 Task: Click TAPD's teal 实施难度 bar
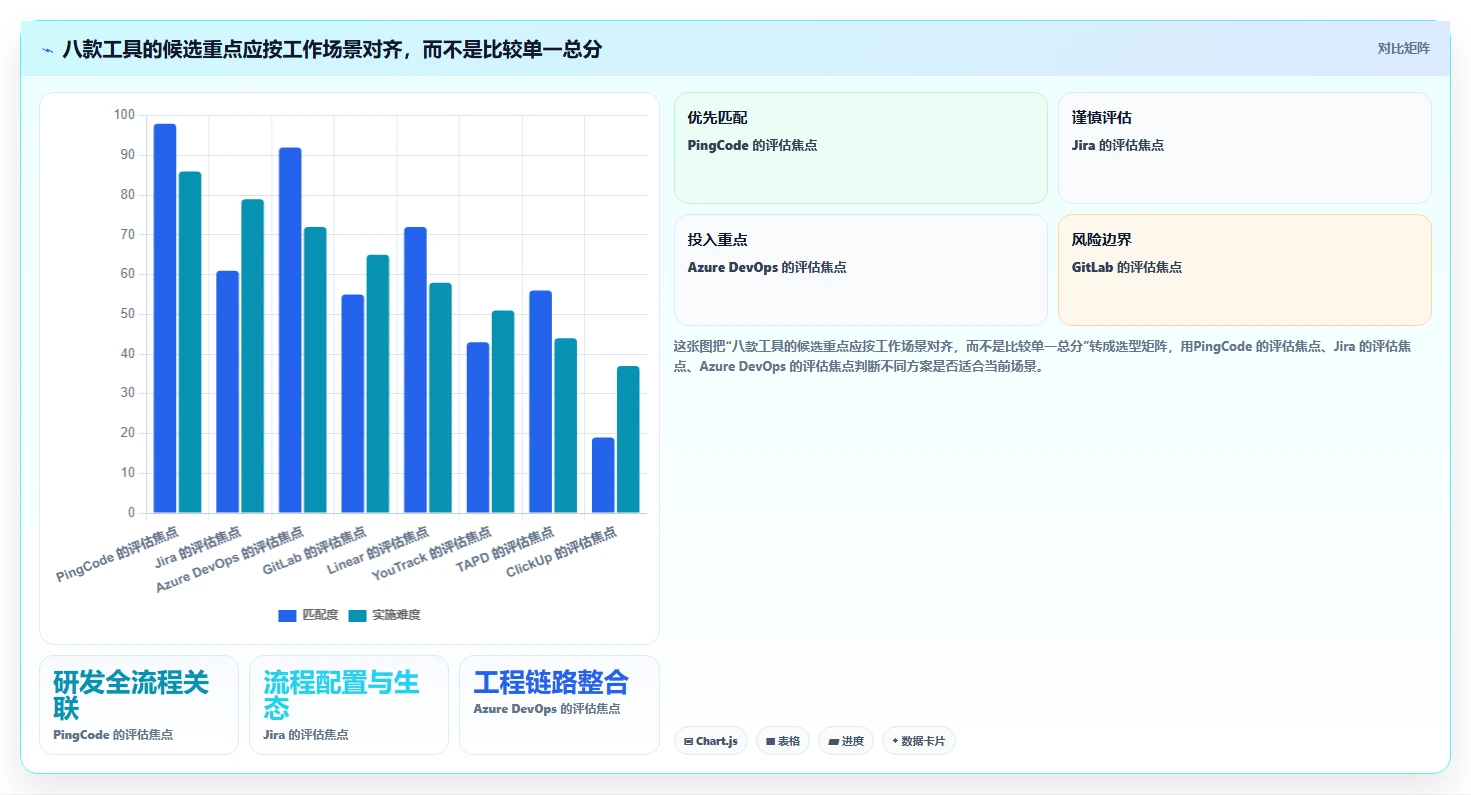click(566, 426)
